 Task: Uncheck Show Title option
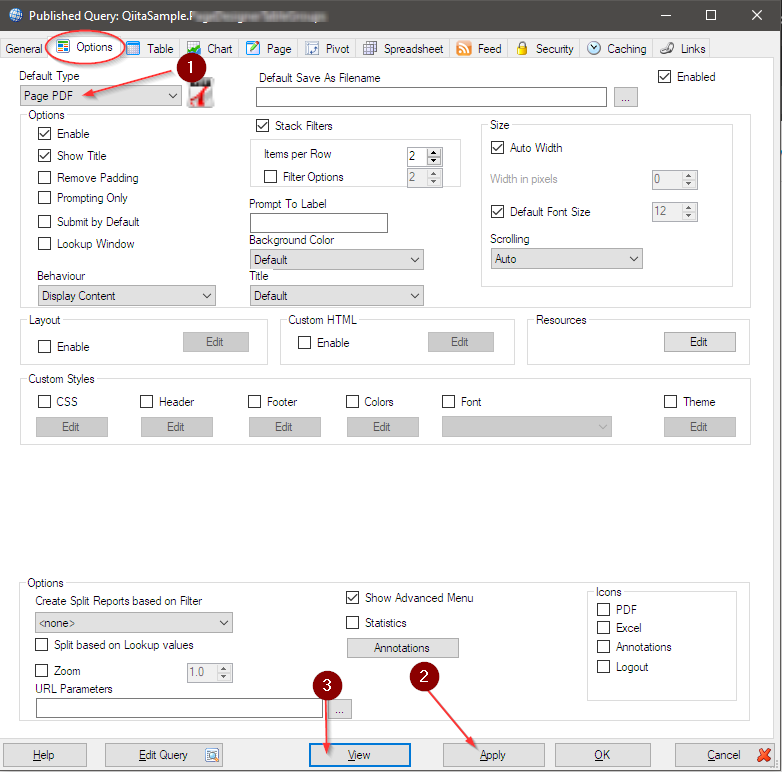pos(44,156)
